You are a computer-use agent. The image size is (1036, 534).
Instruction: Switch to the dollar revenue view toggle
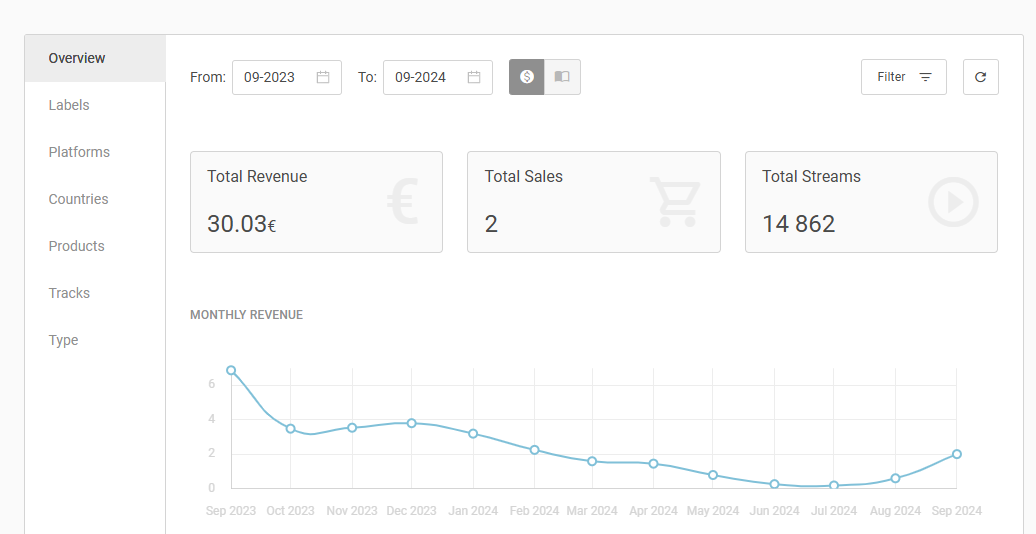click(x=527, y=77)
